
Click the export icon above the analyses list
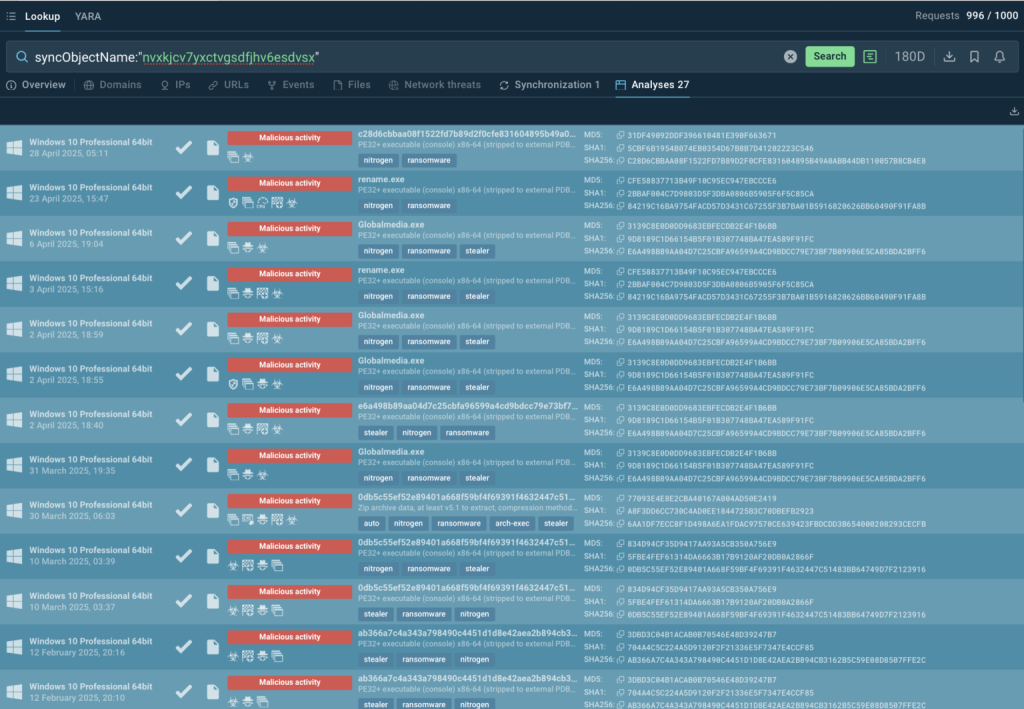[x=1013, y=112]
